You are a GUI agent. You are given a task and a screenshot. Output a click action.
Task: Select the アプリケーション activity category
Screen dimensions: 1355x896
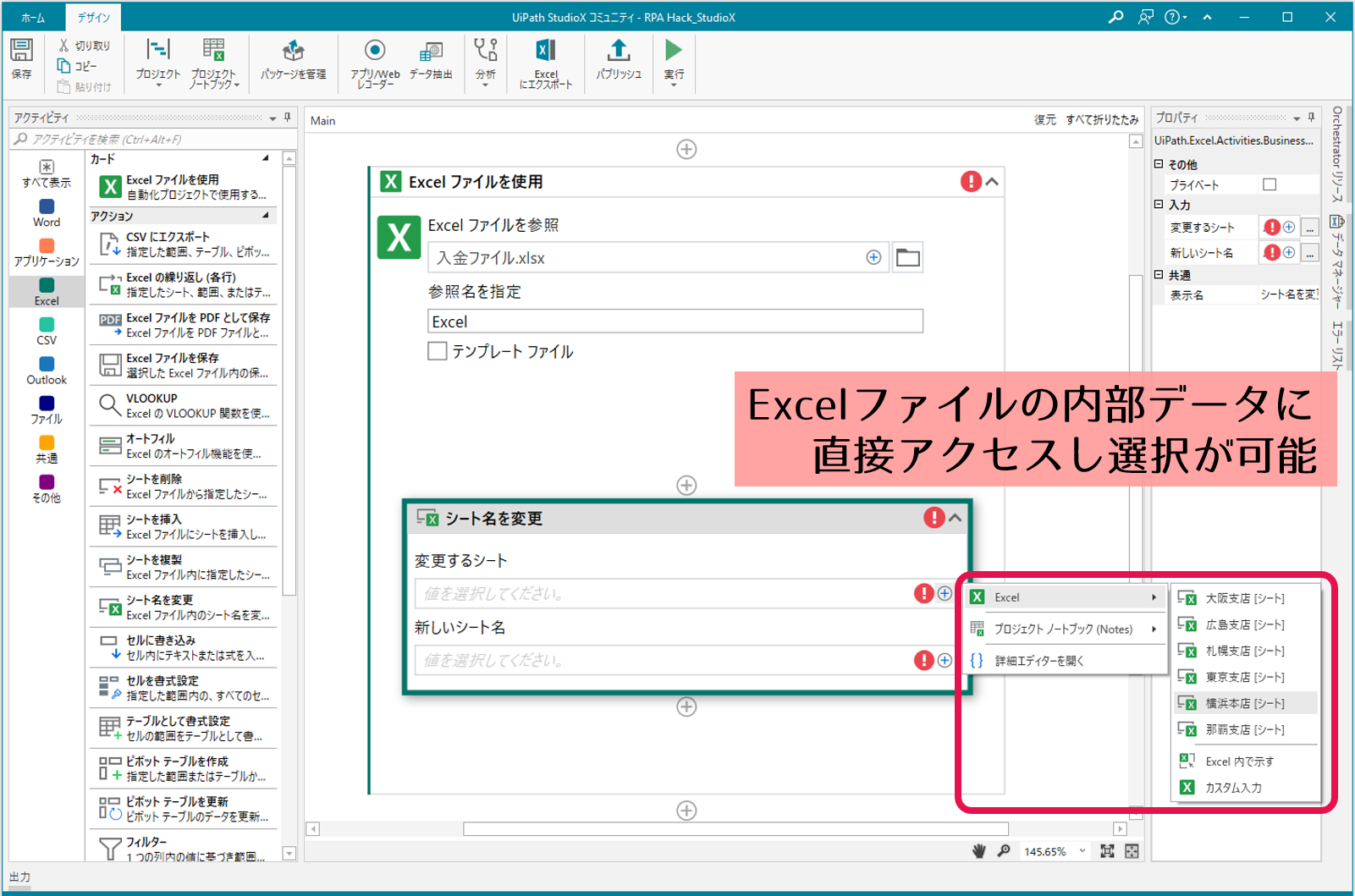47,253
